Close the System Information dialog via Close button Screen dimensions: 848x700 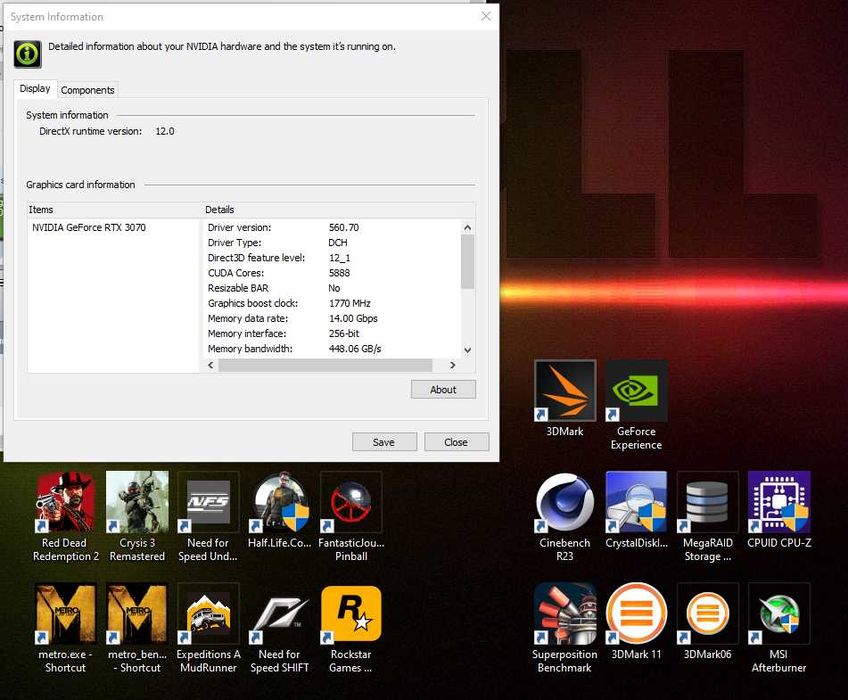click(x=456, y=442)
